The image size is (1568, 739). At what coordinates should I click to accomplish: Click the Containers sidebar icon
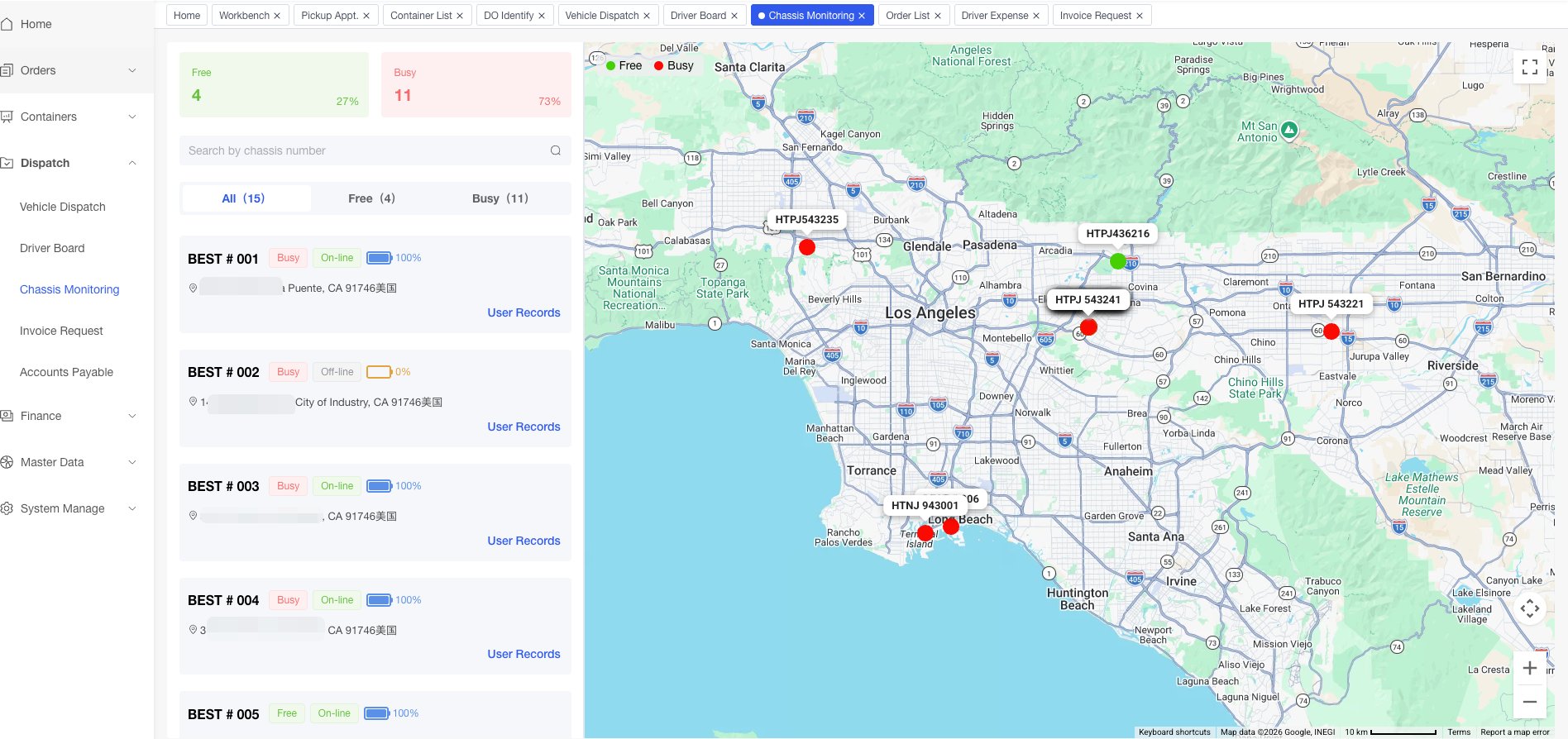[6, 117]
